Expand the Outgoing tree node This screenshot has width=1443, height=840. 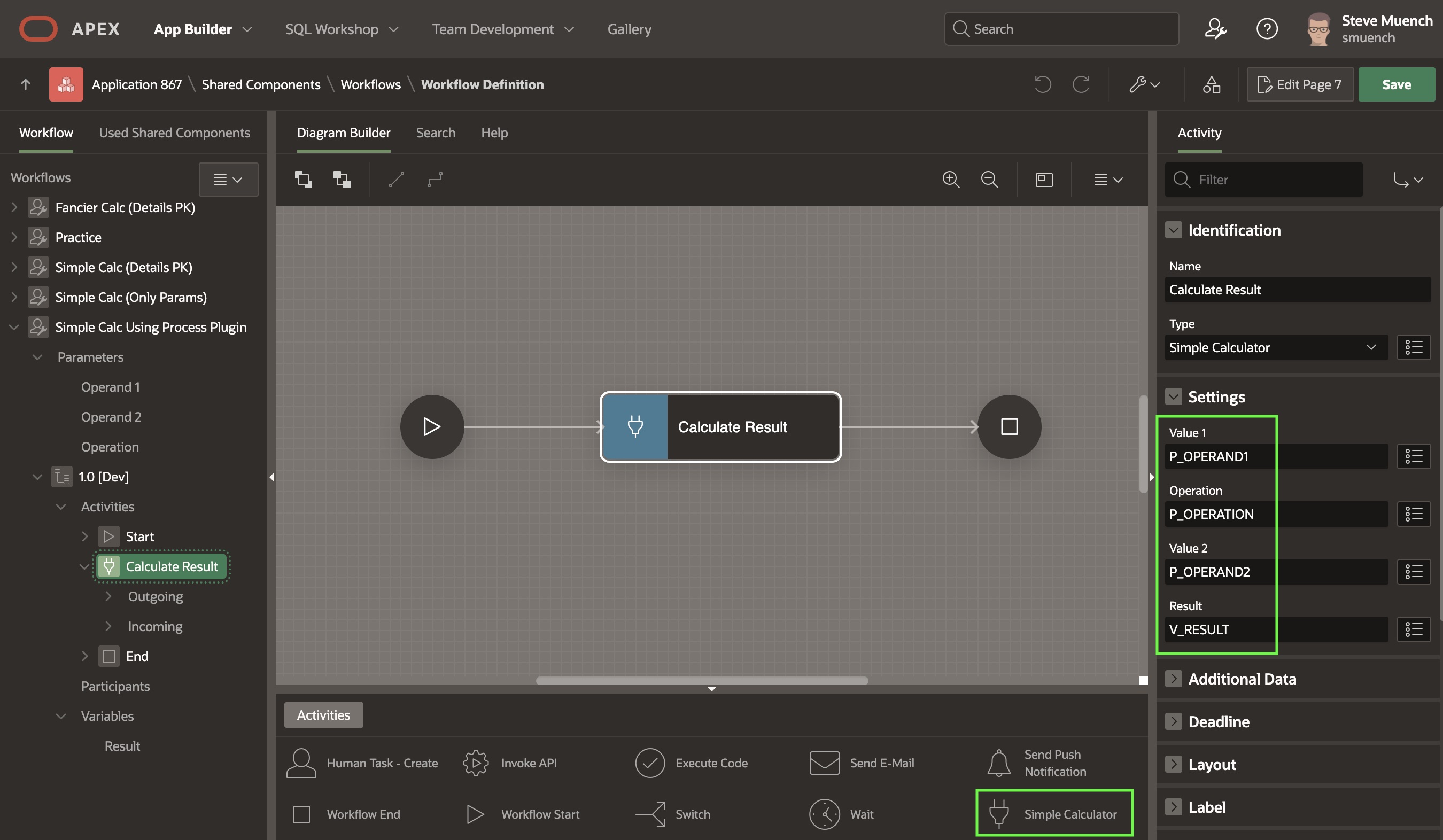(x=108, y=596)
